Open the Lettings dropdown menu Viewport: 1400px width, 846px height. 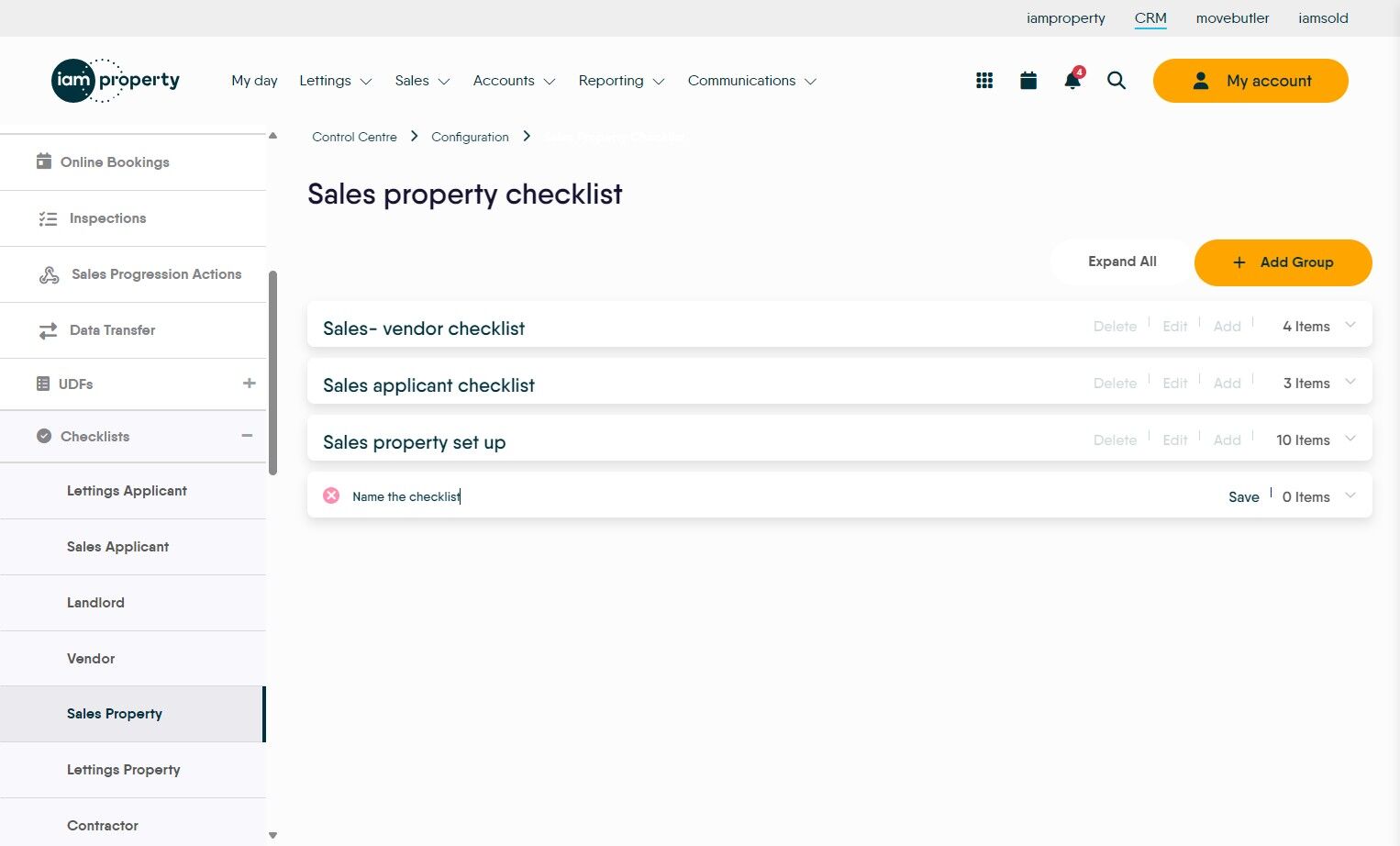click(335, 81)
